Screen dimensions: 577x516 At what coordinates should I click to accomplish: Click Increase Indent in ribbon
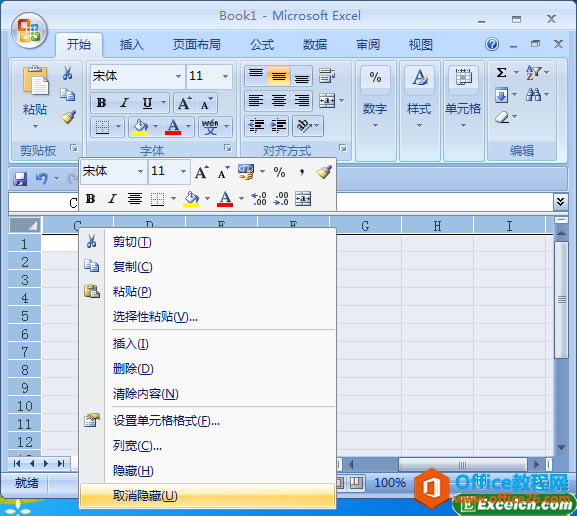(279, 126)
